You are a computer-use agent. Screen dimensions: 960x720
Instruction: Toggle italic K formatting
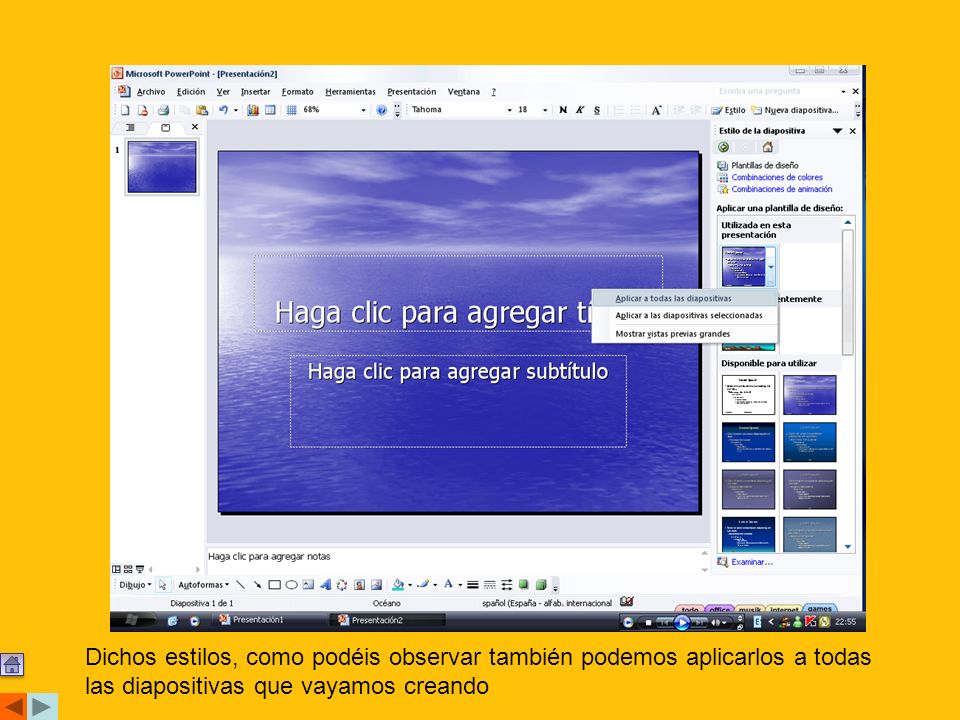(580, 110)
